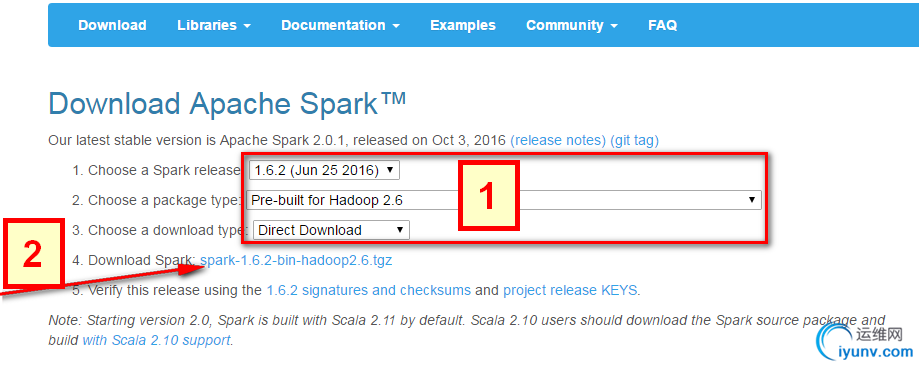Open the Documentation dropdown menu

pos(341,25)
